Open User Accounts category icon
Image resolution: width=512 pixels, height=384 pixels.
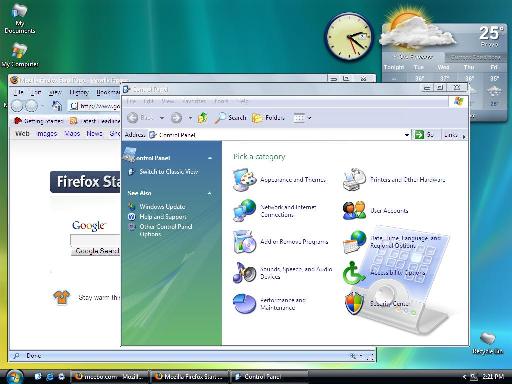point(354,211)
